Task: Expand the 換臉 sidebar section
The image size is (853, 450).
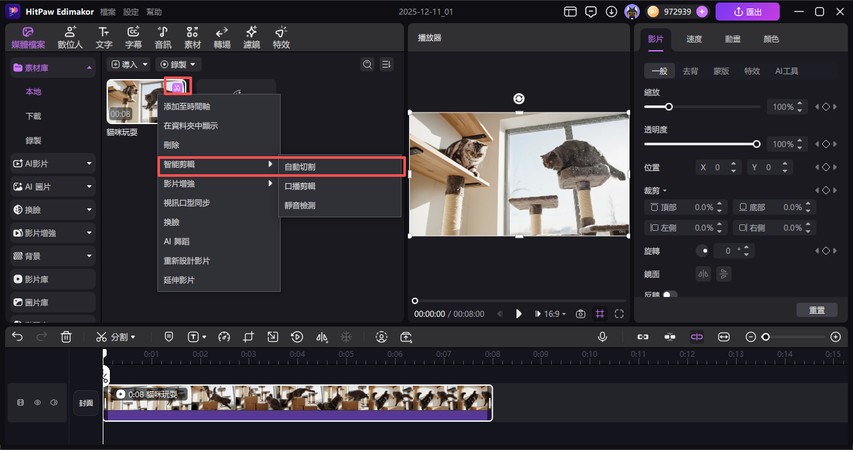Action: point(53,209)
